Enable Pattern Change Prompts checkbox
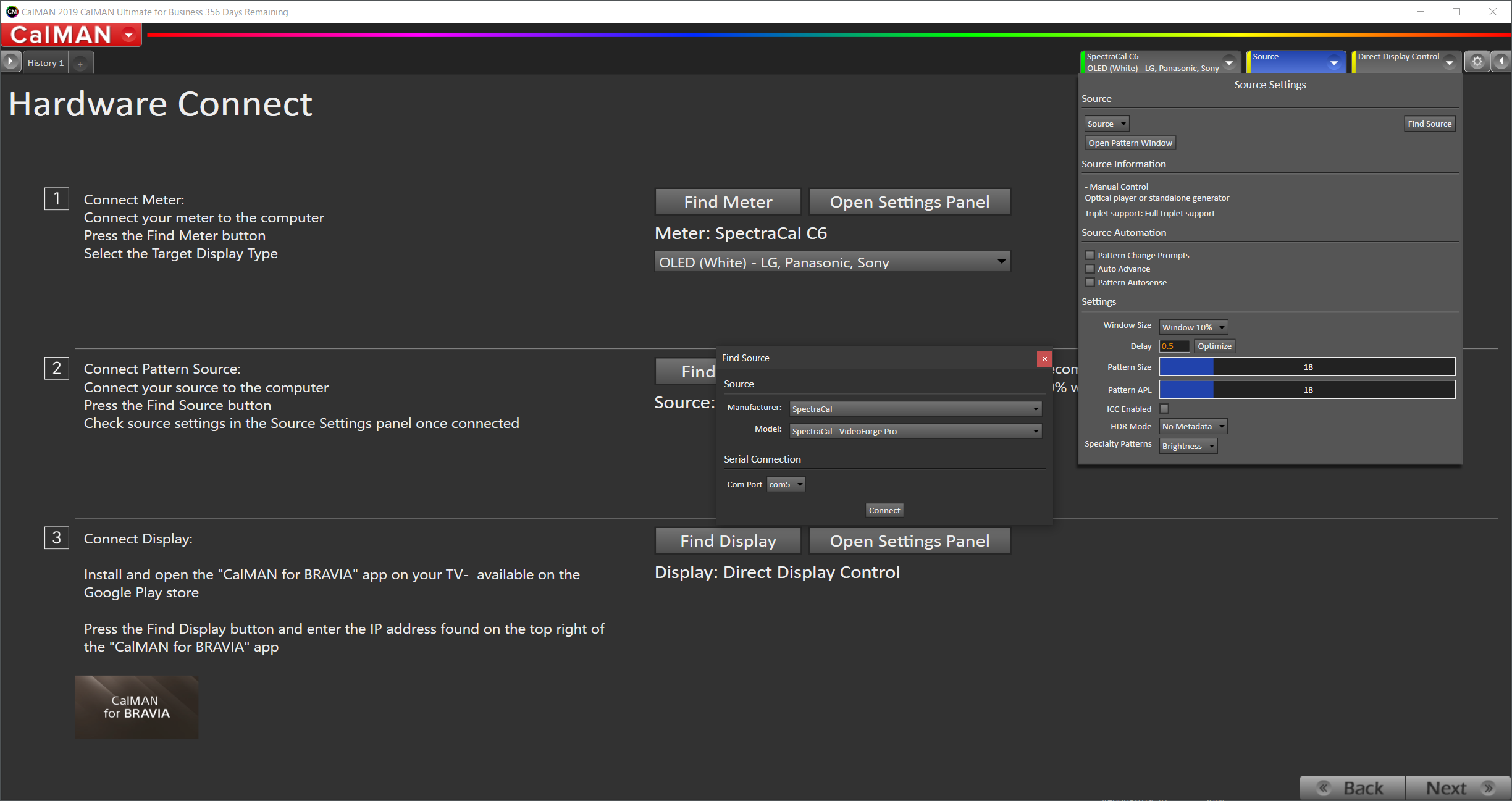This screenshot has height=801, width=1512. 1090,255
